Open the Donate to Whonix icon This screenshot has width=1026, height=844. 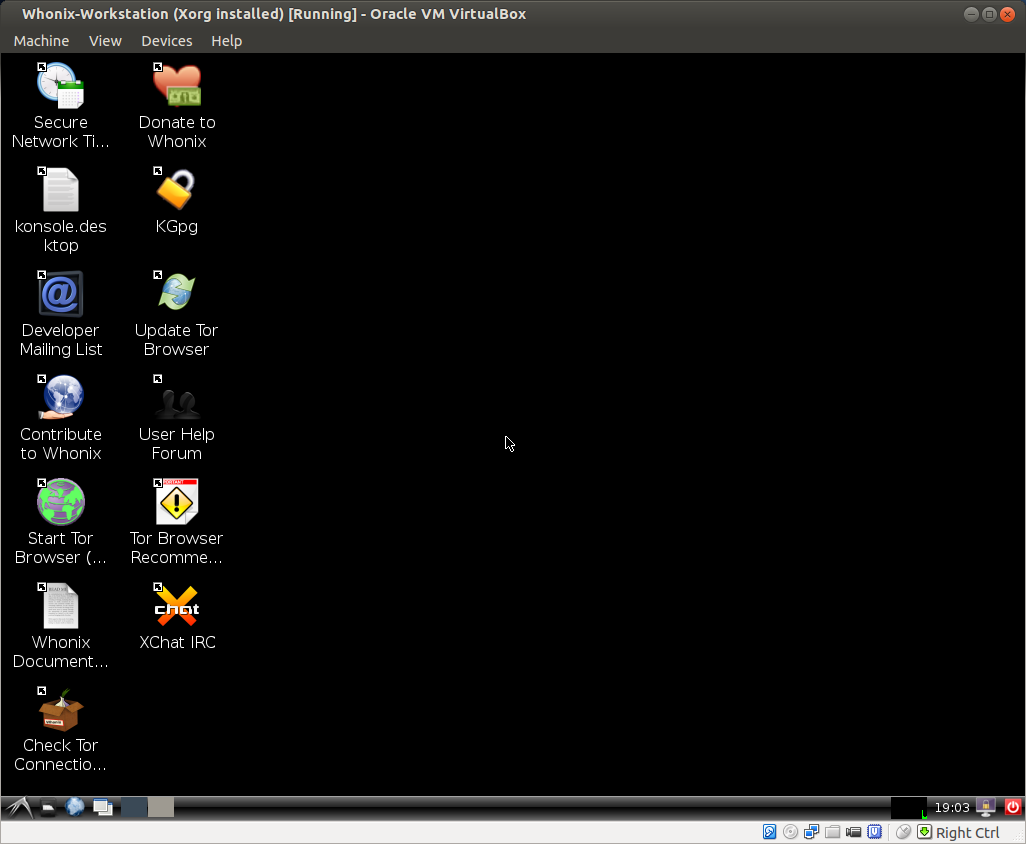[x=177, y=87]
